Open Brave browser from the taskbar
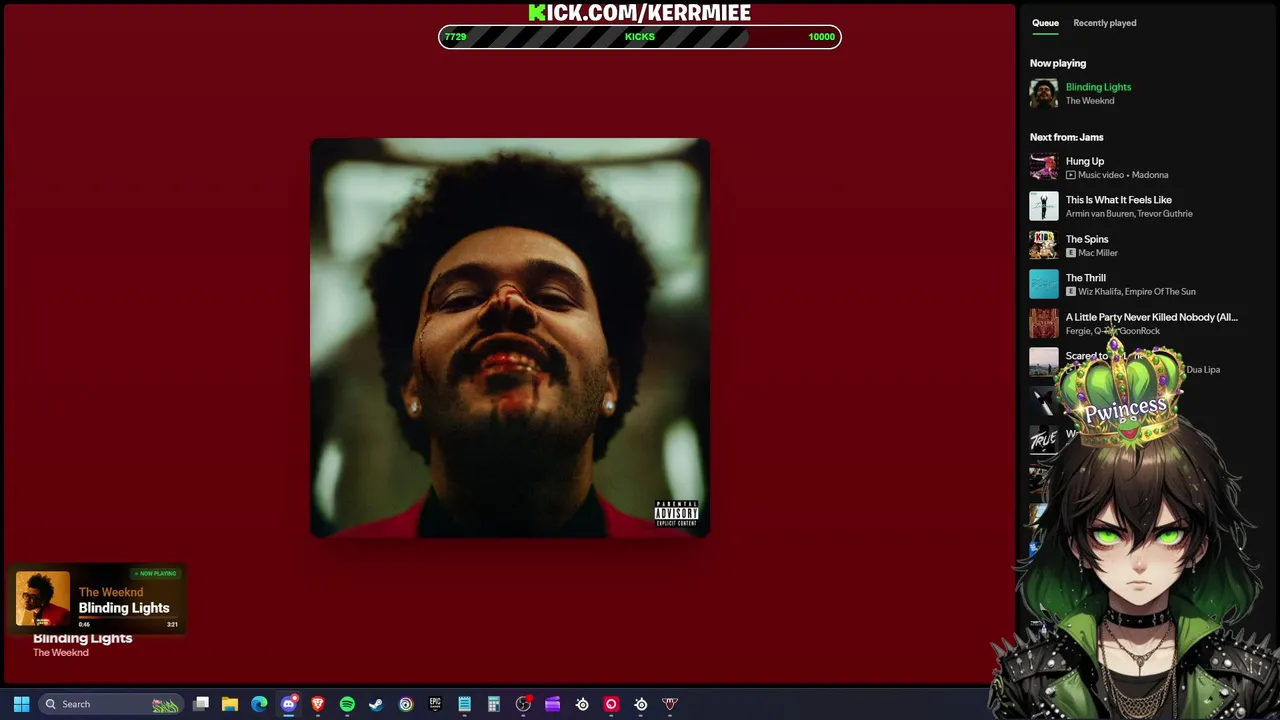 point(318,704)
